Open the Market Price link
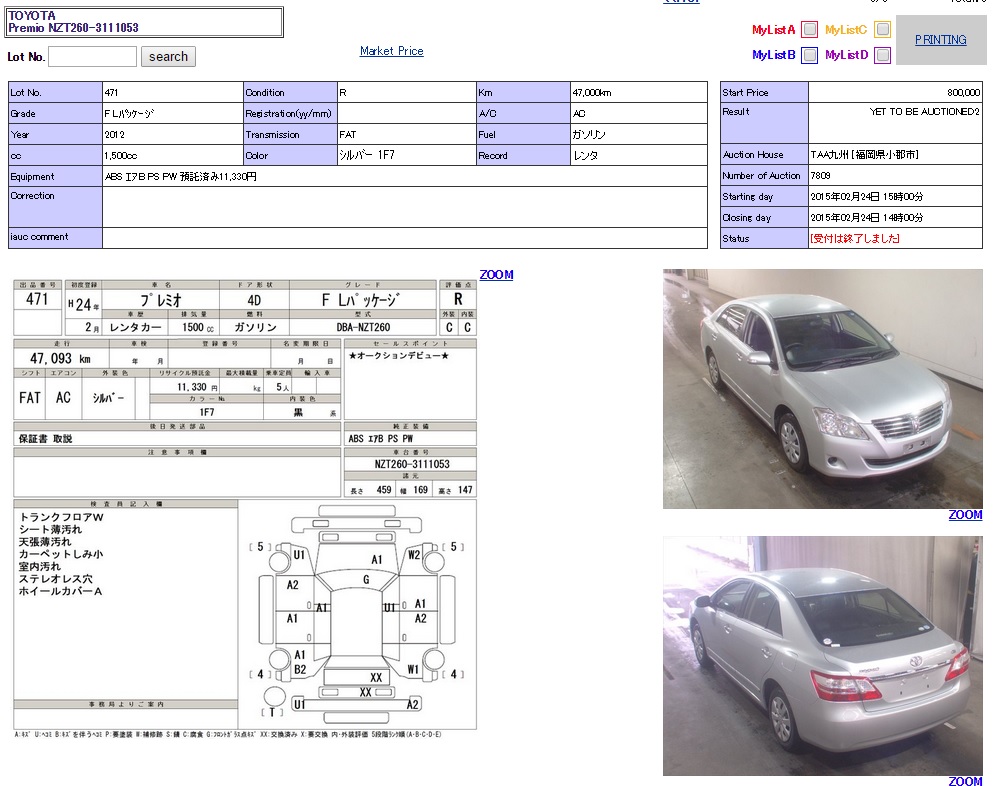Viewport: 1004px width, 786px height. 391,51
